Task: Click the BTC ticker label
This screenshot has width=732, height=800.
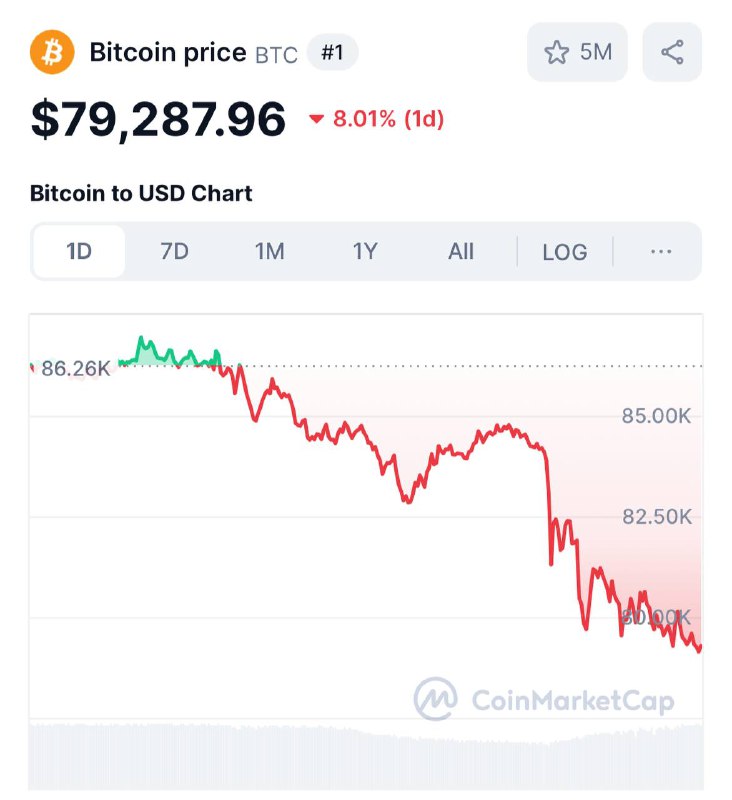Action: point(276,55)
